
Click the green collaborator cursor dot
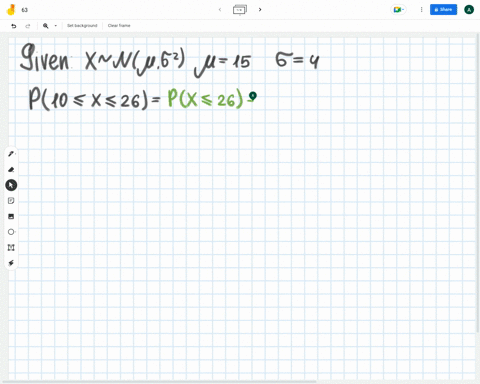point(253,96)
